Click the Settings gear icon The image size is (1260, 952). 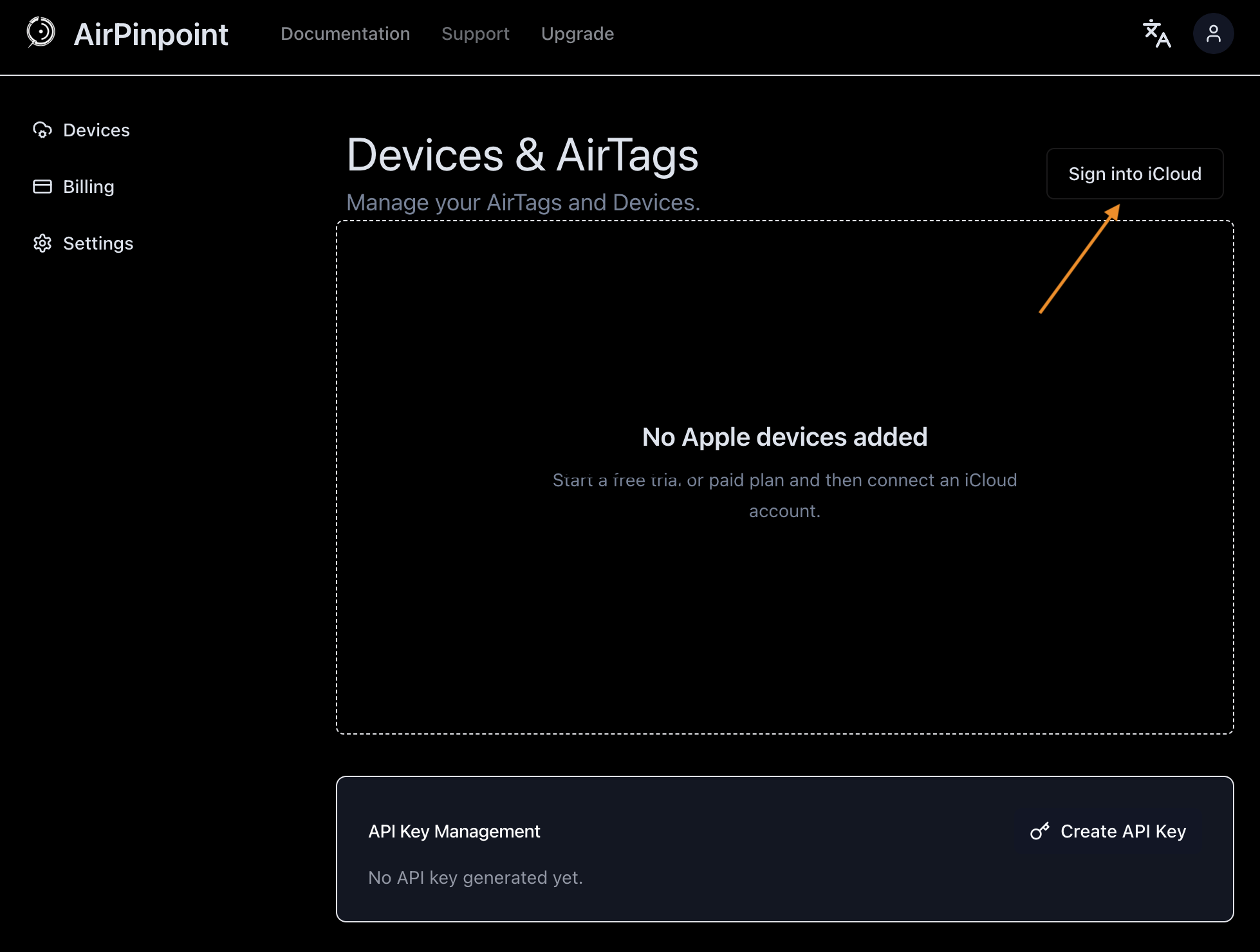coord(42,243)
